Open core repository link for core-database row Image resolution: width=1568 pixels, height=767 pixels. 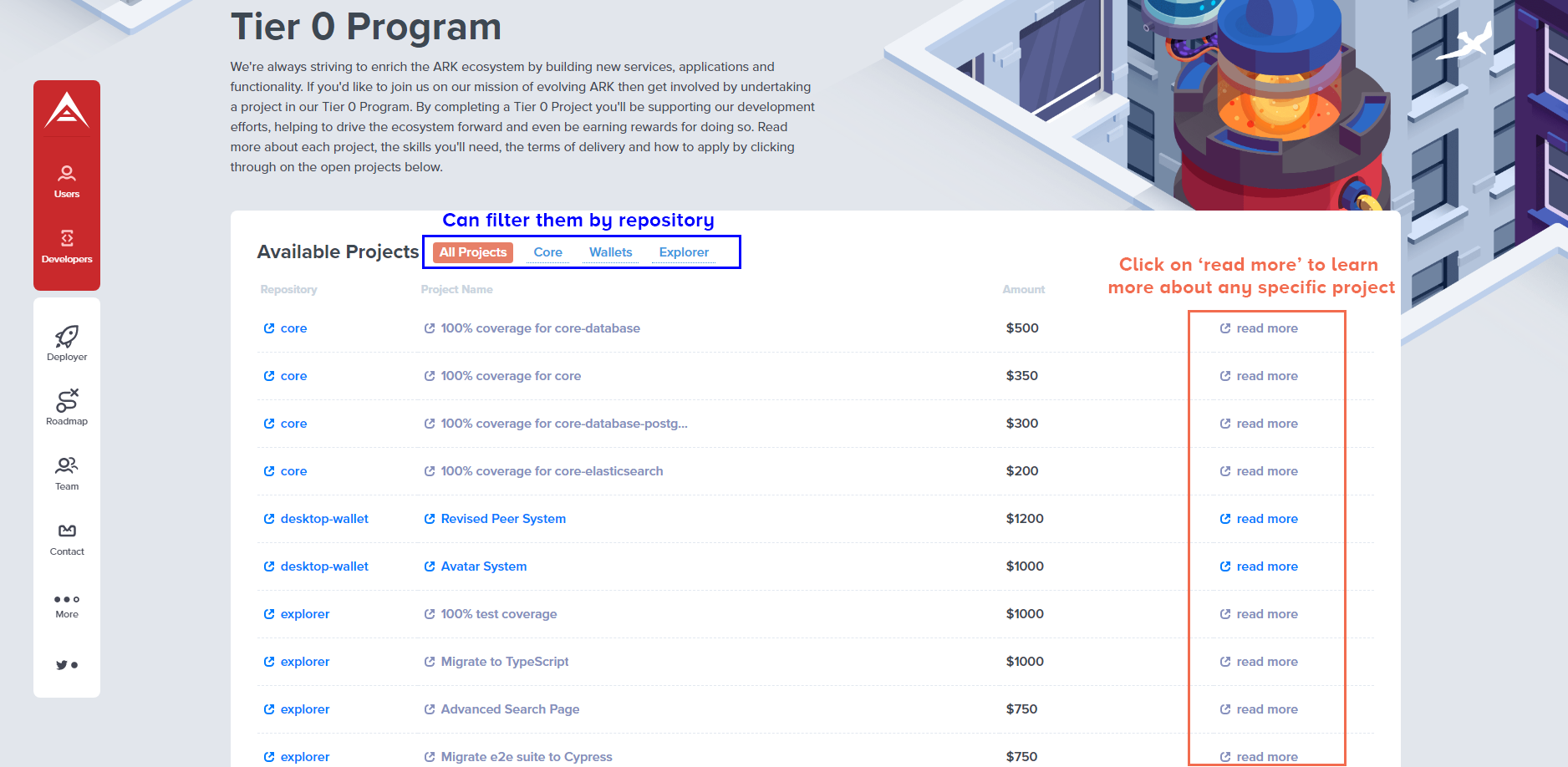tap(286, 328)
